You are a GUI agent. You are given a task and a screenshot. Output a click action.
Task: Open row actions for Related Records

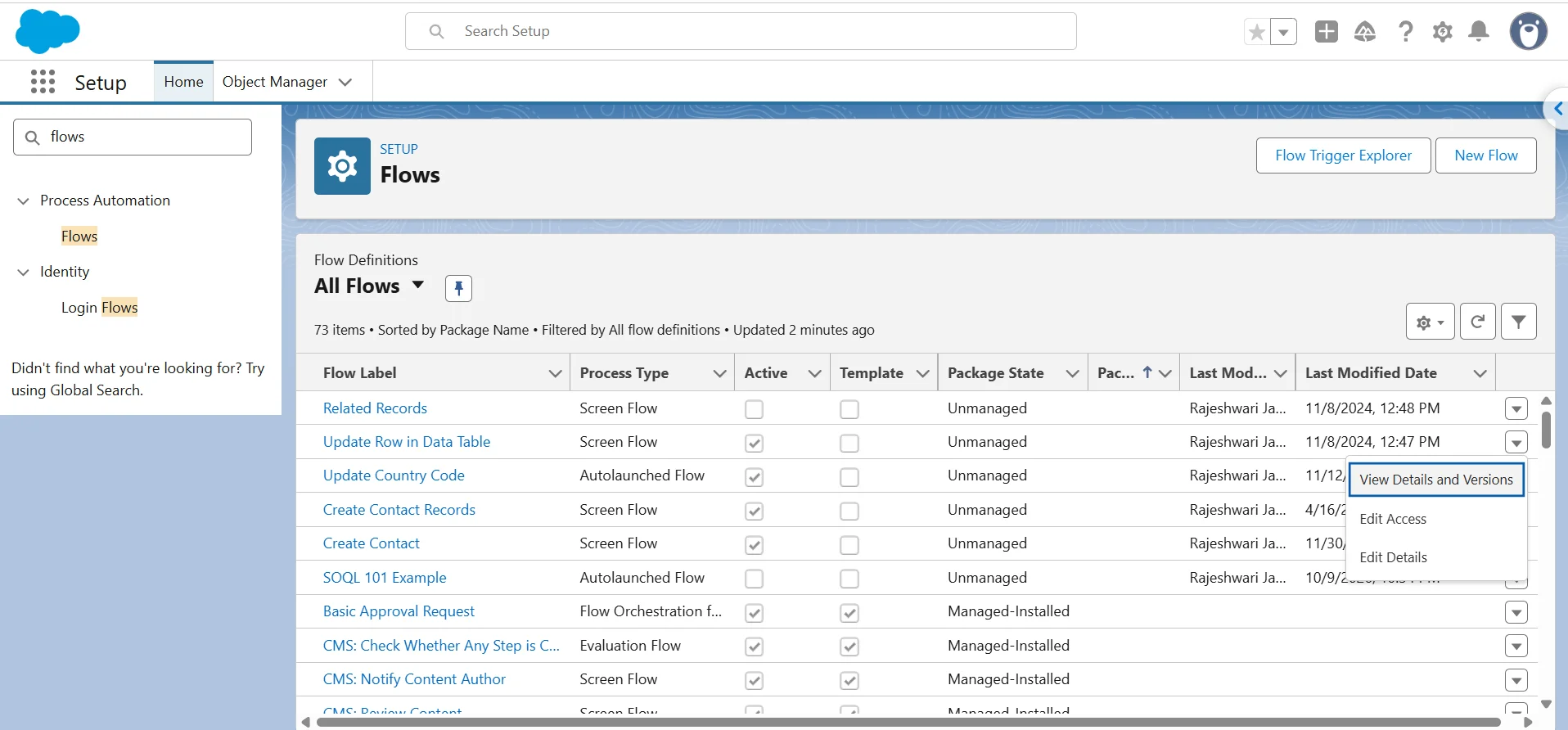coord(1516,408)
